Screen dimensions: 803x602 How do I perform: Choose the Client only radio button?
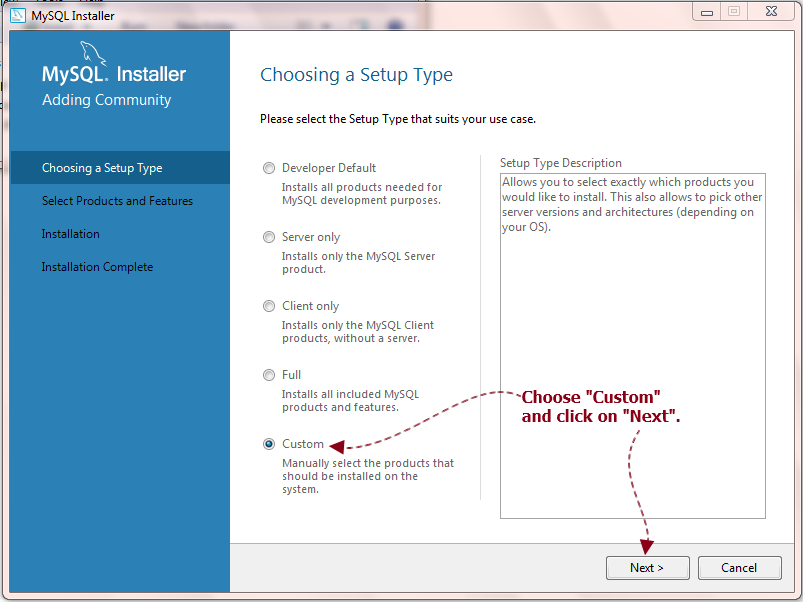coord(269,306)
